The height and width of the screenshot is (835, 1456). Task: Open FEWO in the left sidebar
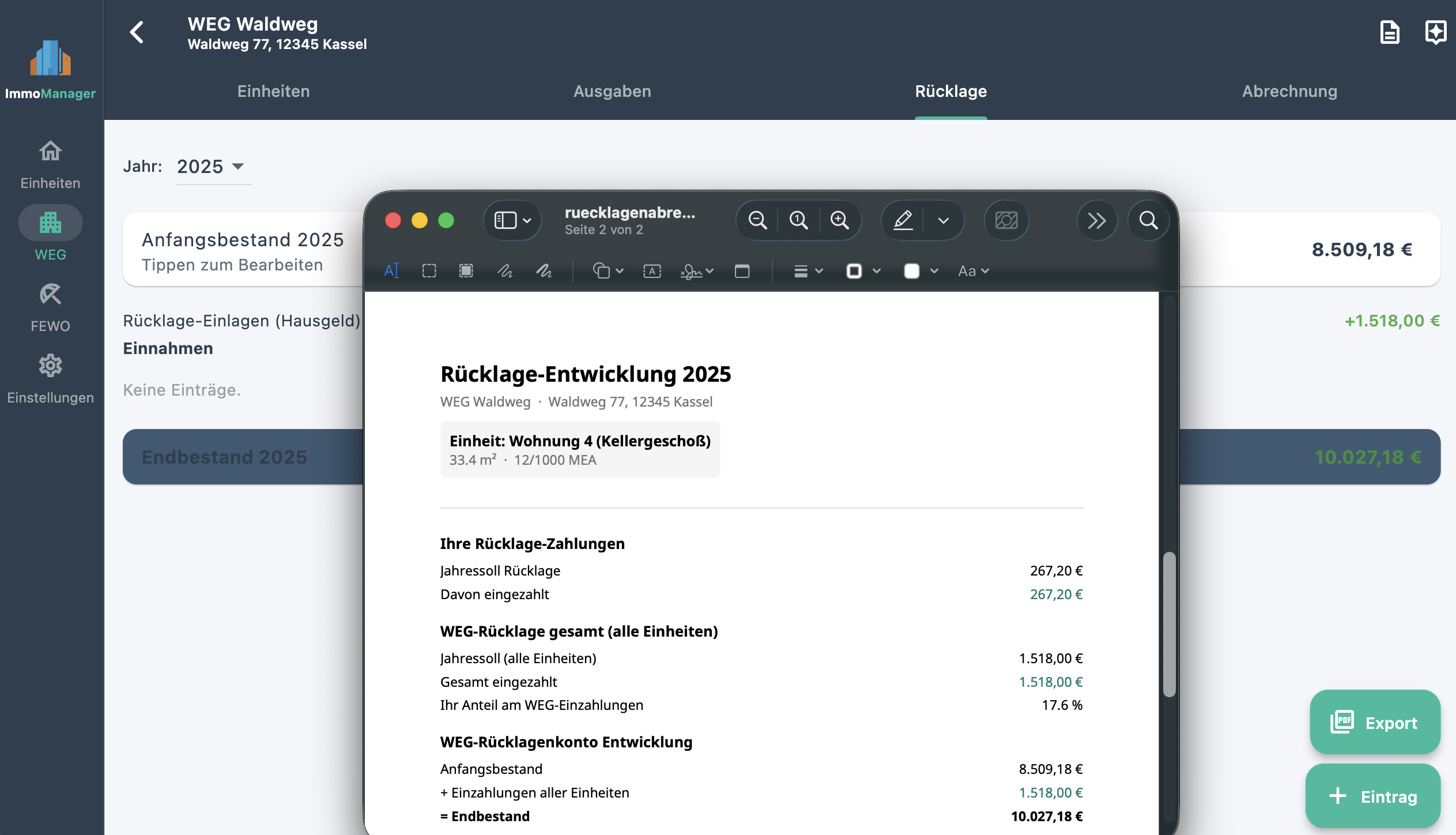click(x=51, y=308)
